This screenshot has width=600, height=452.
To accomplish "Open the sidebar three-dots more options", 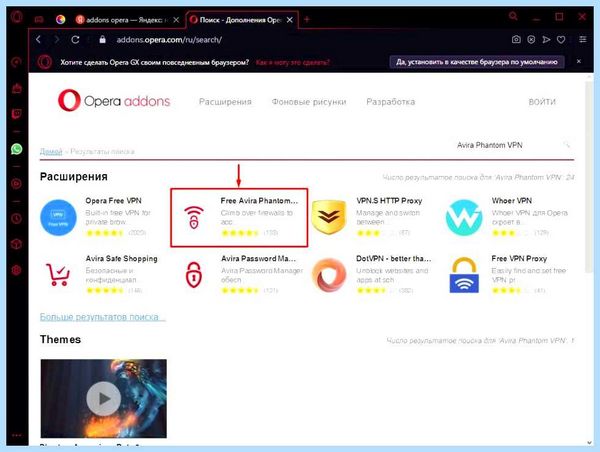I will point(16,435).
